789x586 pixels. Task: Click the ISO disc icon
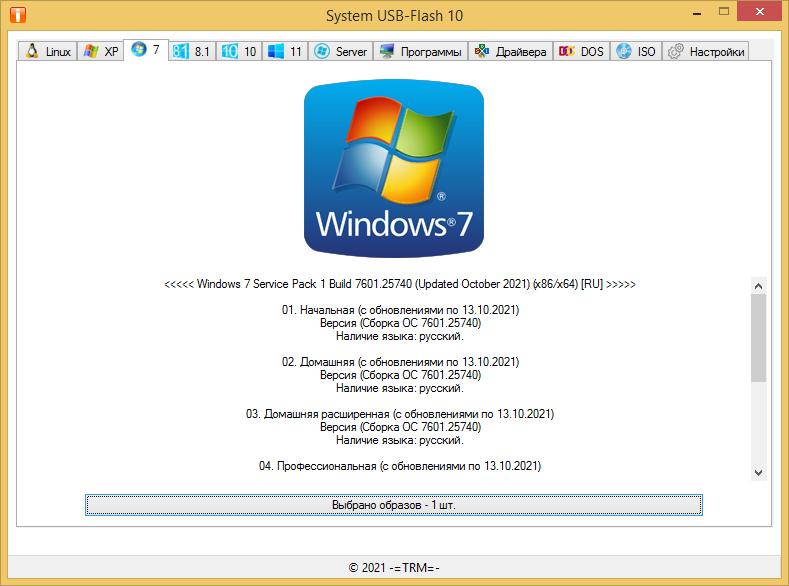[624, 51]
